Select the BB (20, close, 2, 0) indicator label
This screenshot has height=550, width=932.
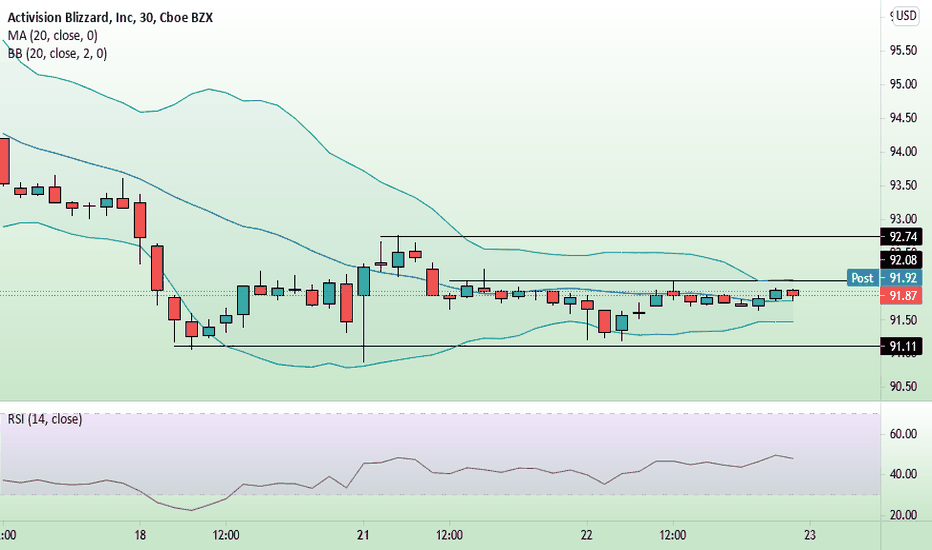(x=58, y=54)
